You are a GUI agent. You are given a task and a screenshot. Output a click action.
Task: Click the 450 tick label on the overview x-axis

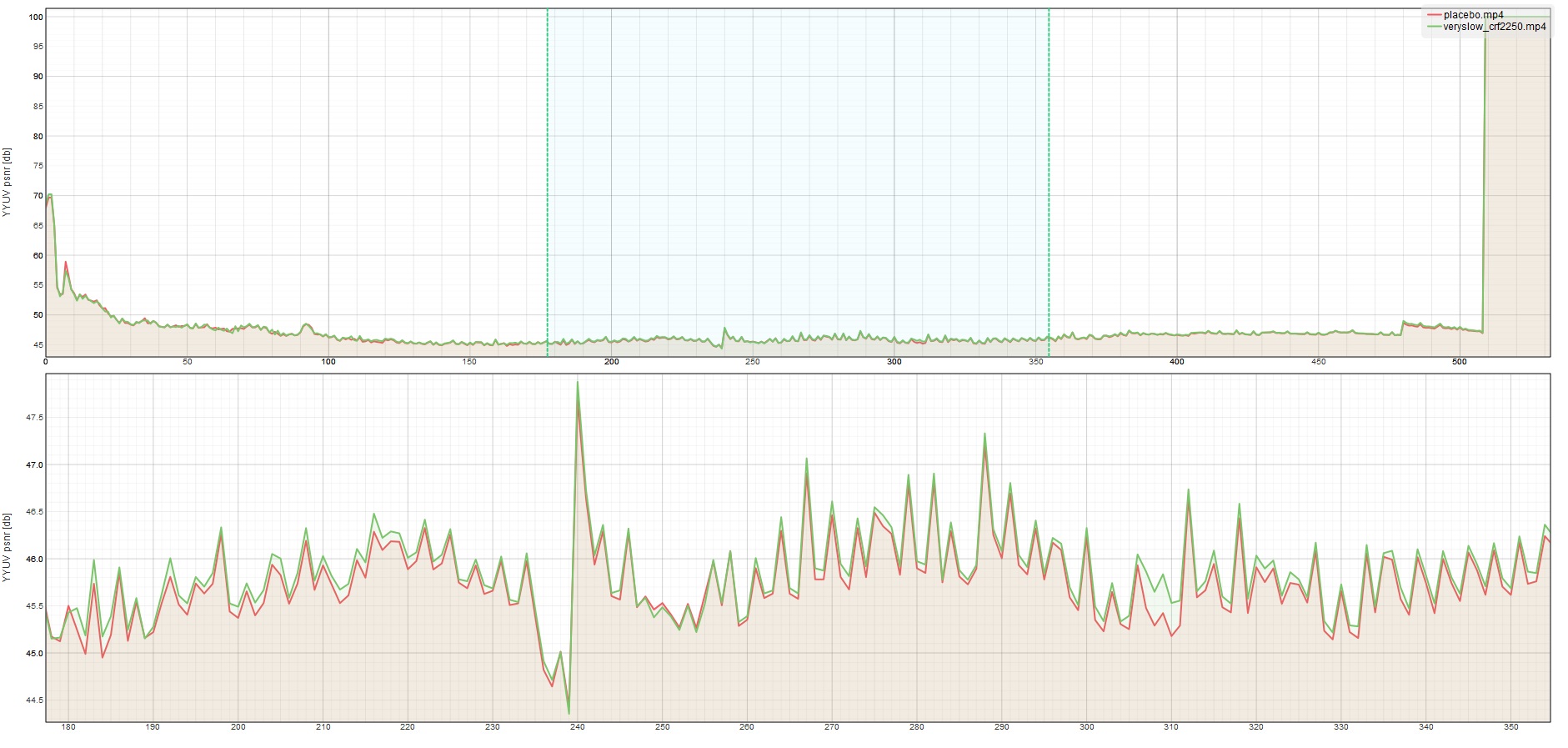point(1318,362)
